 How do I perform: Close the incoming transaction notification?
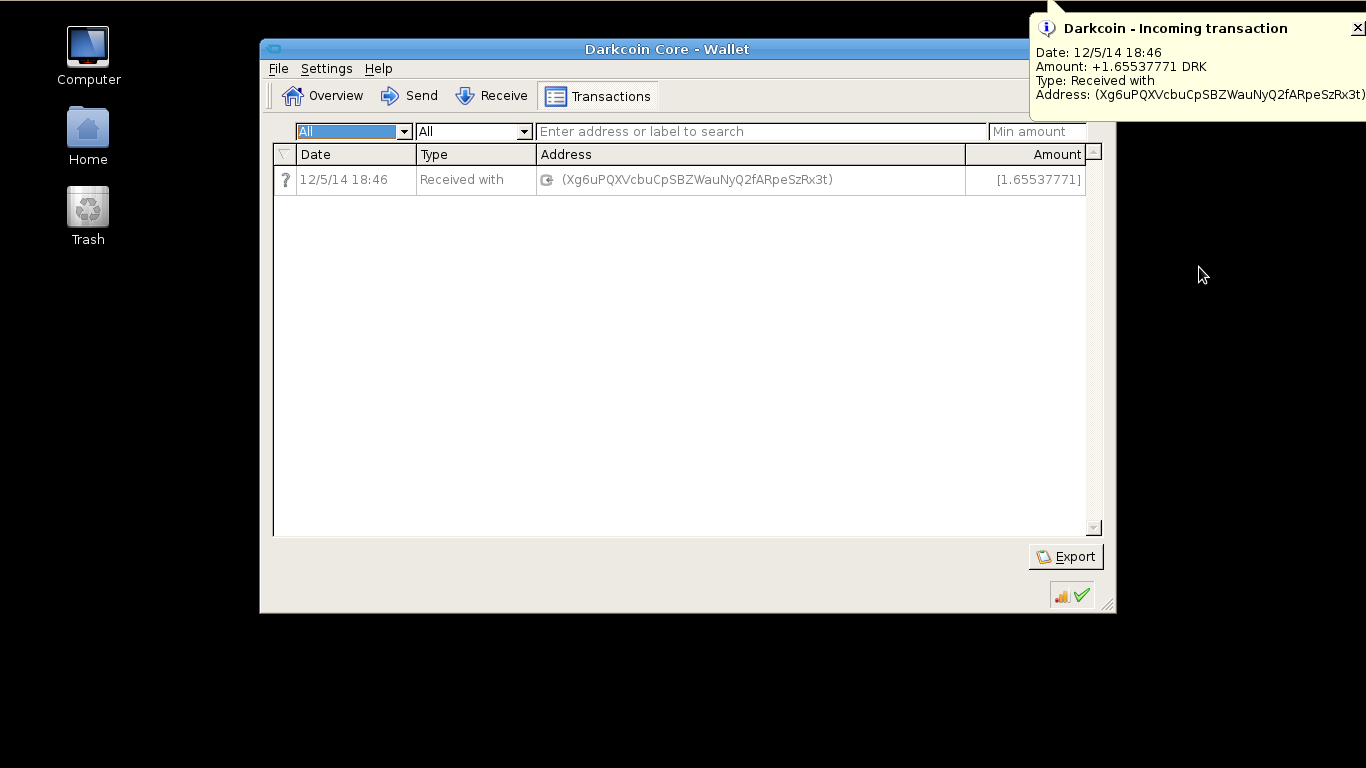[1358, 28]
